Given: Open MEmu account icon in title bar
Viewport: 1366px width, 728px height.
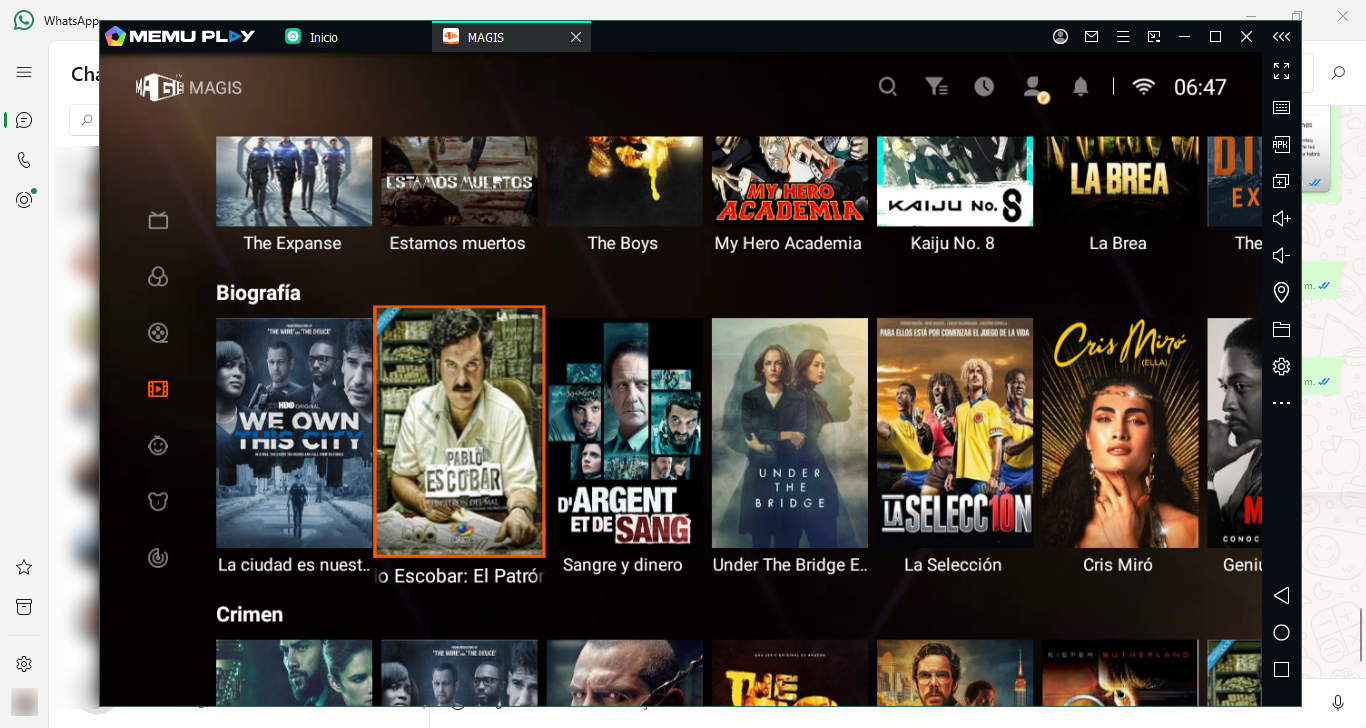Looking at the screenshot, I should point(1060,37).
